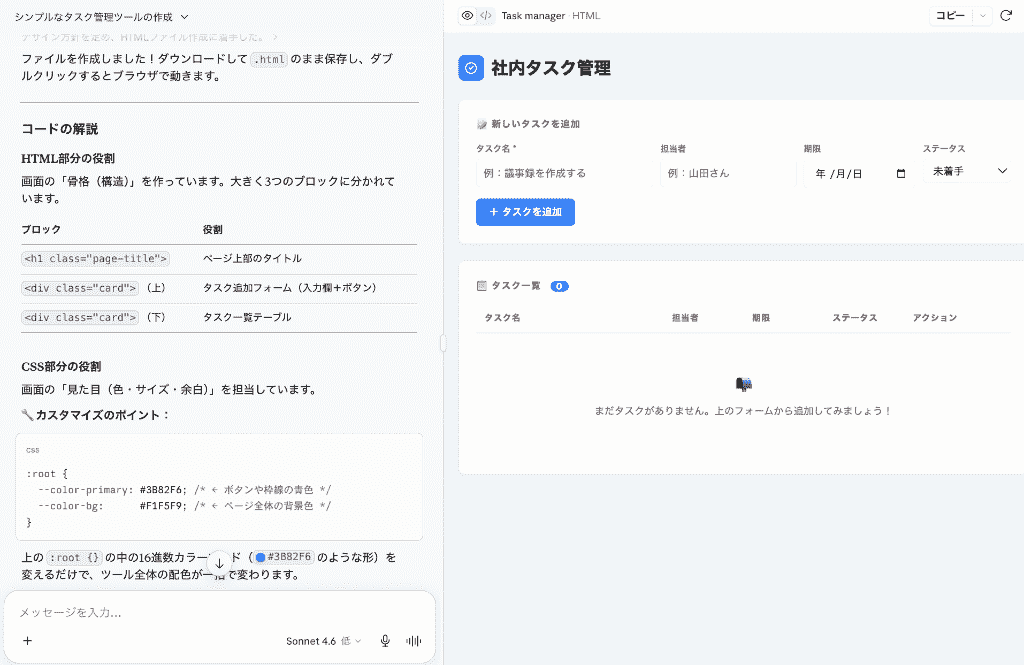
Task: Click the empty mailbox icon
Action: (x=744, y=384)
